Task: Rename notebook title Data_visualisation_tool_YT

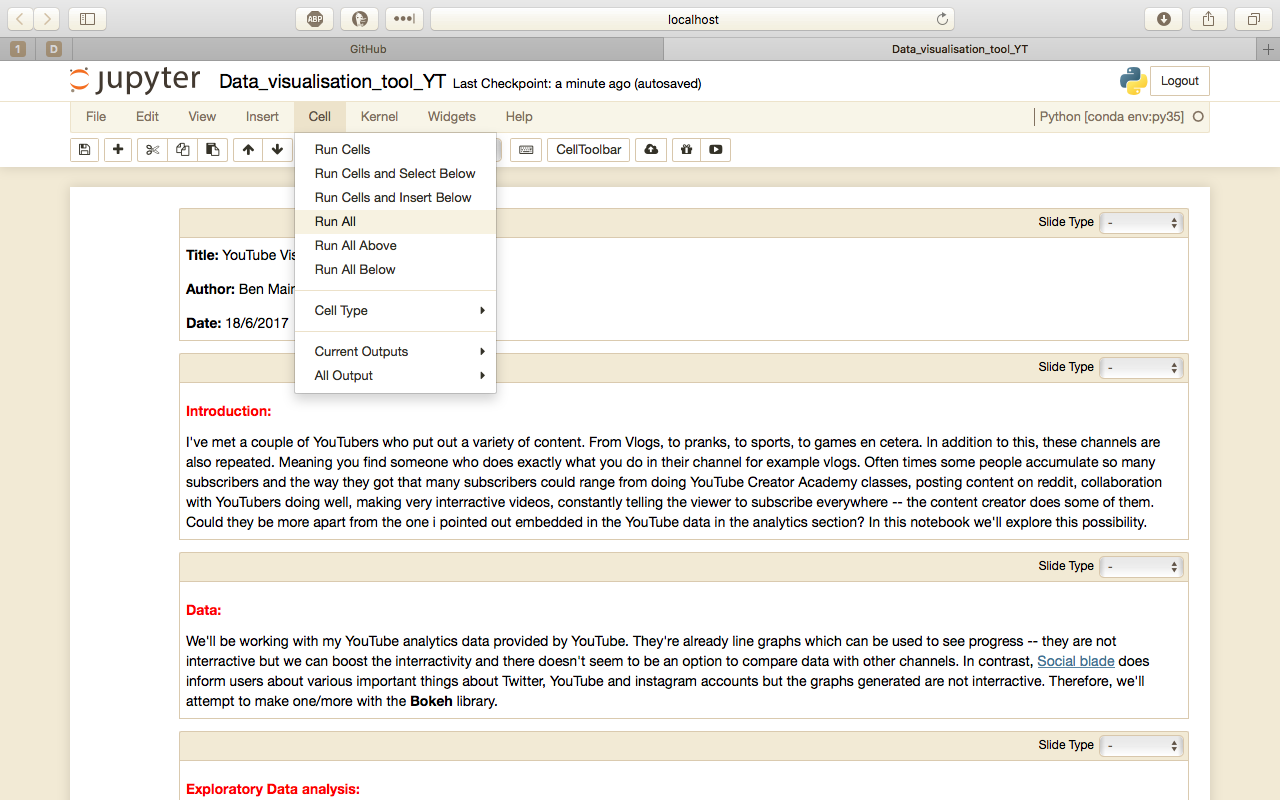Action: point(332,82)
